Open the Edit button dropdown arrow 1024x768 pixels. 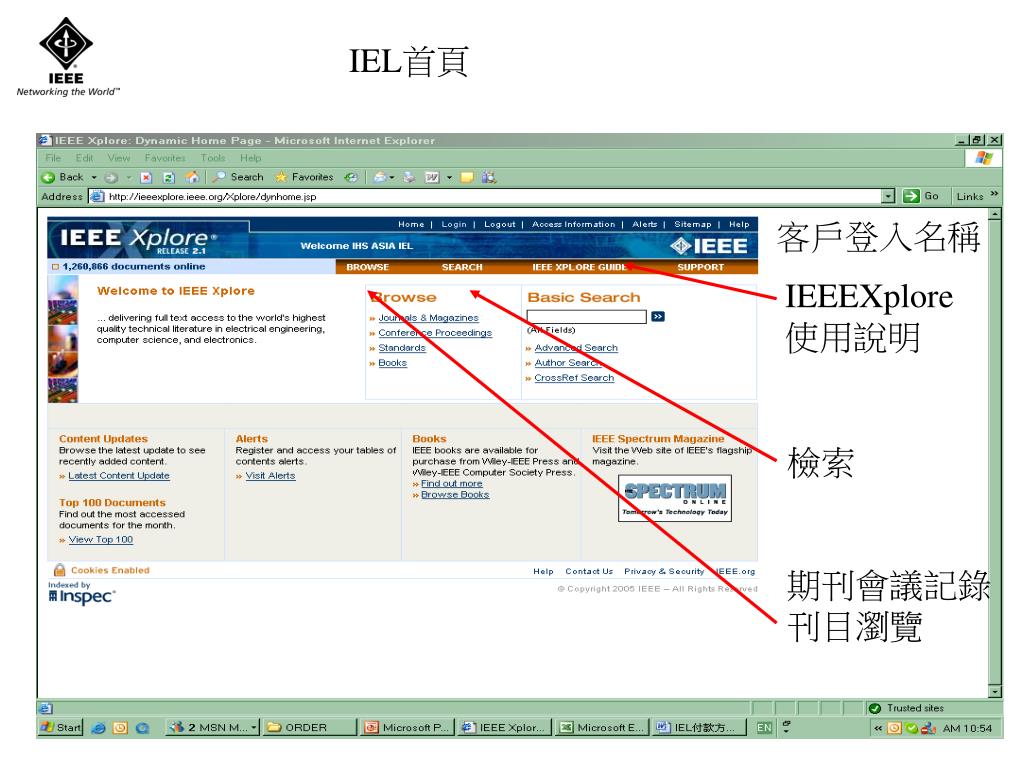tap(449, 178)
